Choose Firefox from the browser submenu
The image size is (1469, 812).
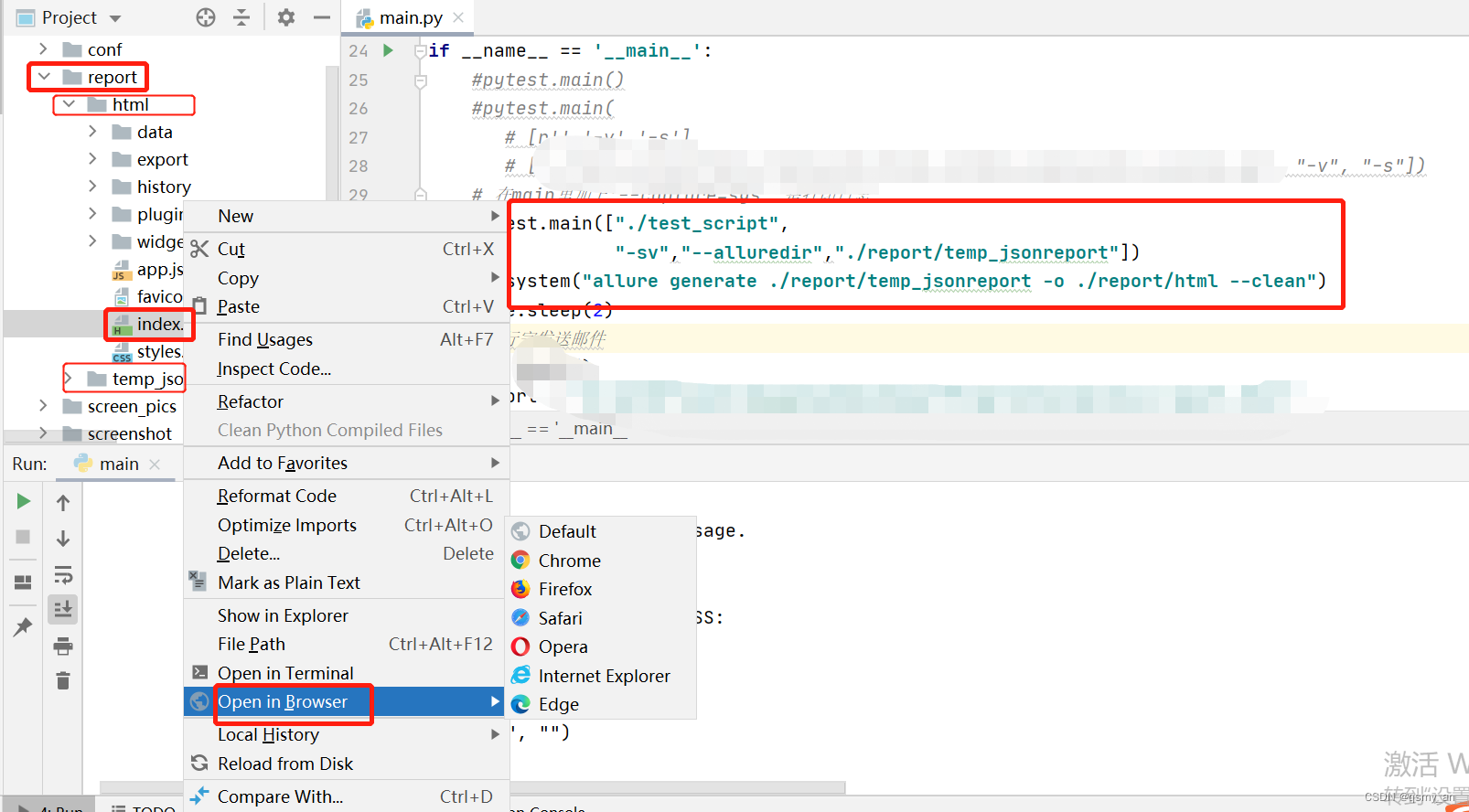(x=564, y=589)
